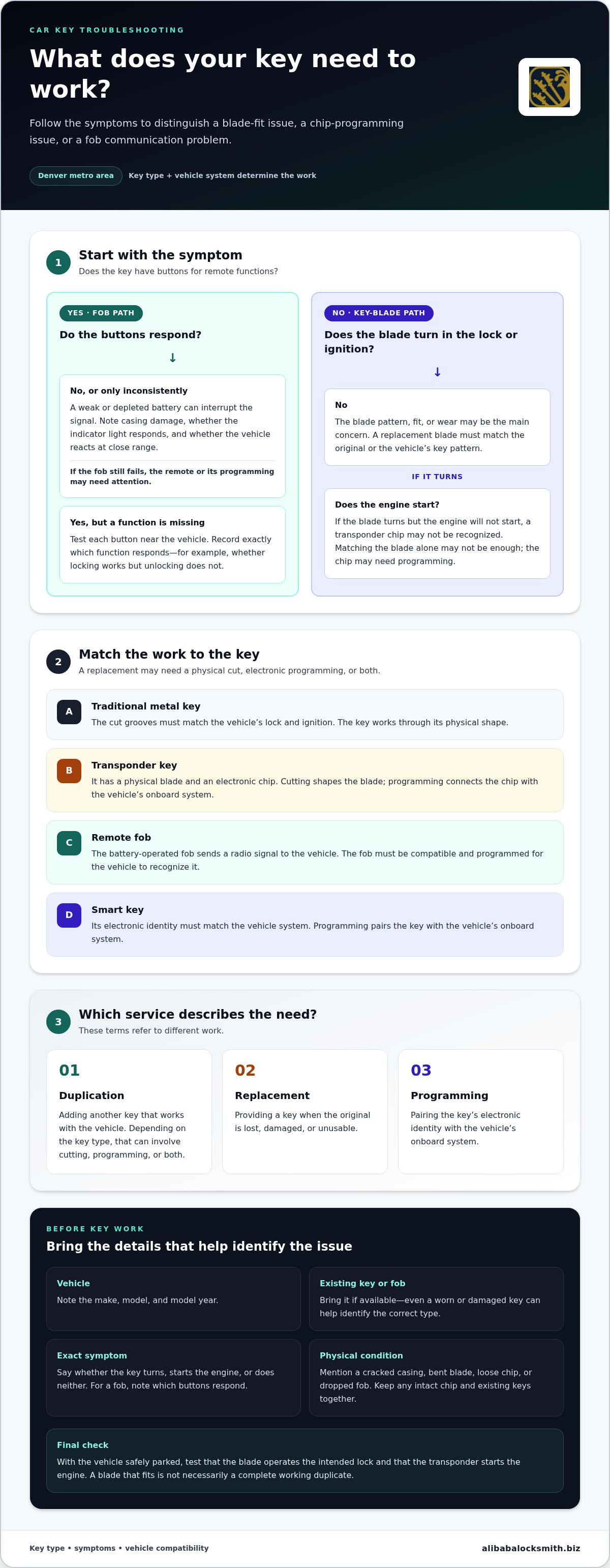The image size is (610, 1568).
Task: Open the 01 Duplication service card
Action: (x=129, y=1111)
